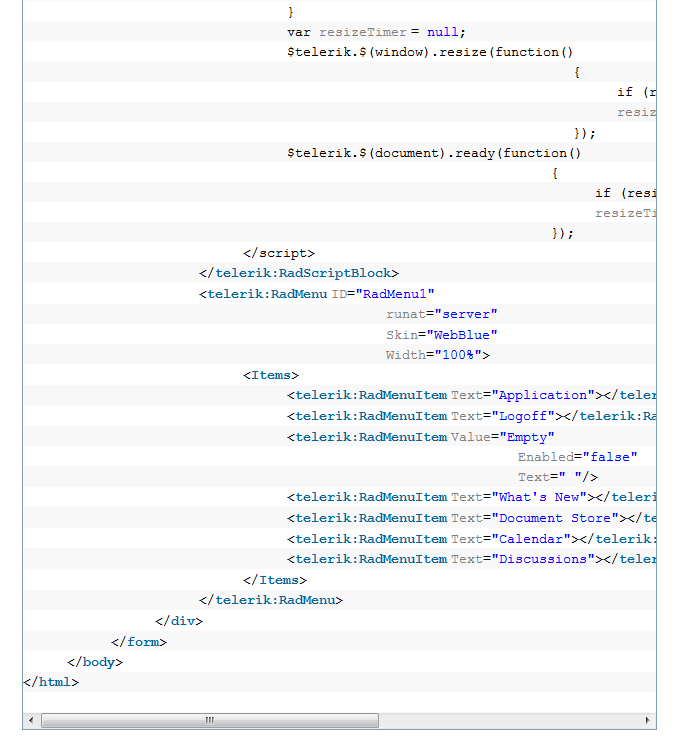Click the horizontal scrollbar left arrow
The image size is (685, 737).
[31, 720]
